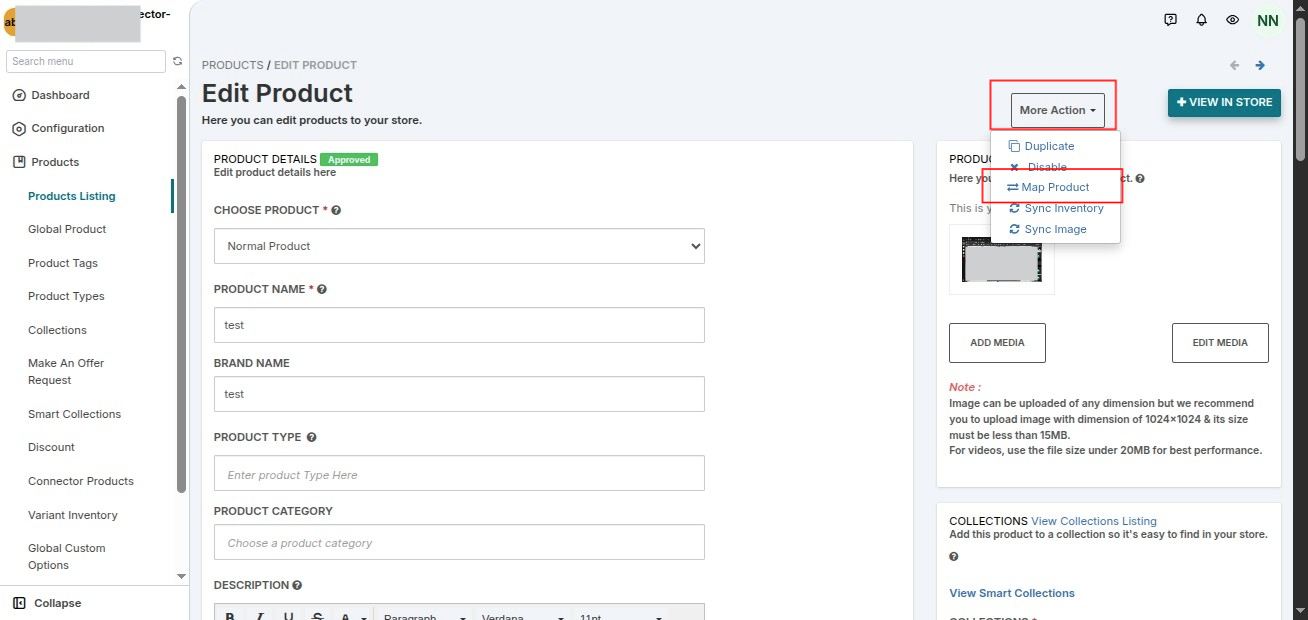Viewport: 1308px width, 620px height.
Task: Open the Paragraph format dropdown
Action: (x=424, y=618)
